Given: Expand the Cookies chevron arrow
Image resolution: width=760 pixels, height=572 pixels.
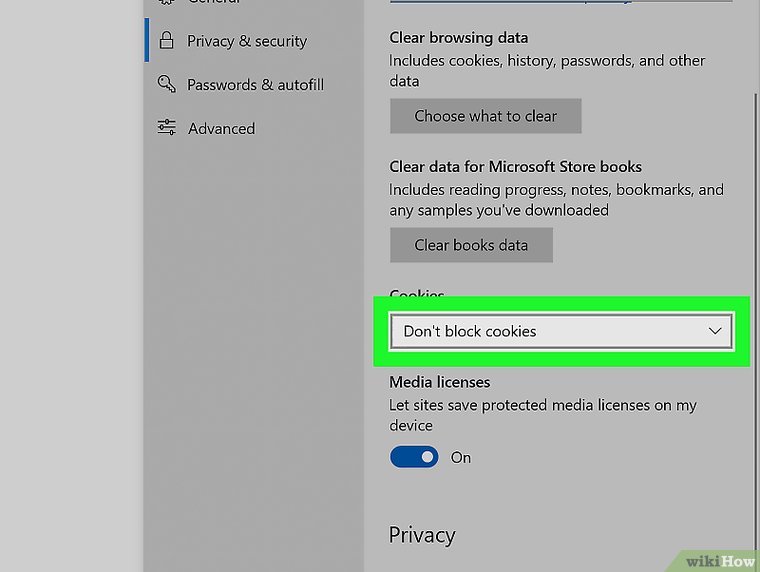Looking at the screenshot, I should coord(715,331).
